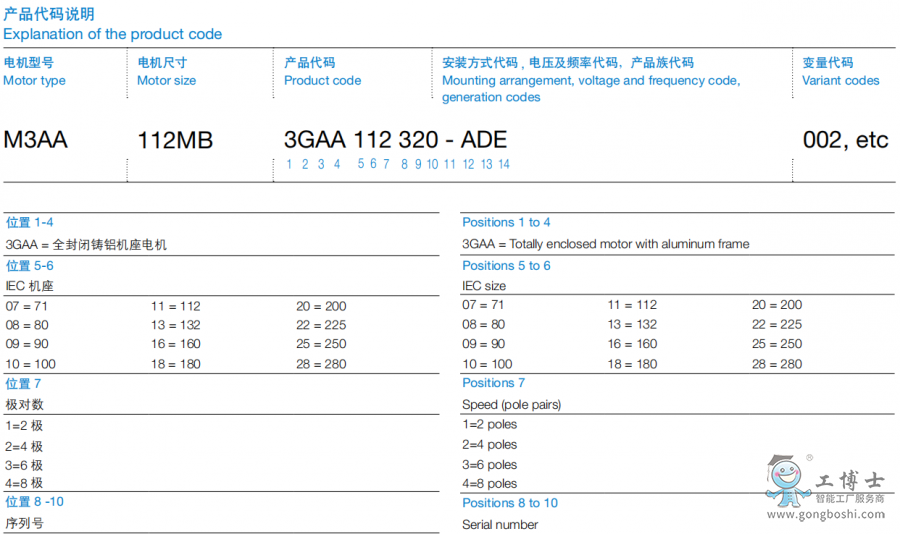Click the 'Explanation of the product code' heading
900x534 pixels.
[x=112, y=34]
